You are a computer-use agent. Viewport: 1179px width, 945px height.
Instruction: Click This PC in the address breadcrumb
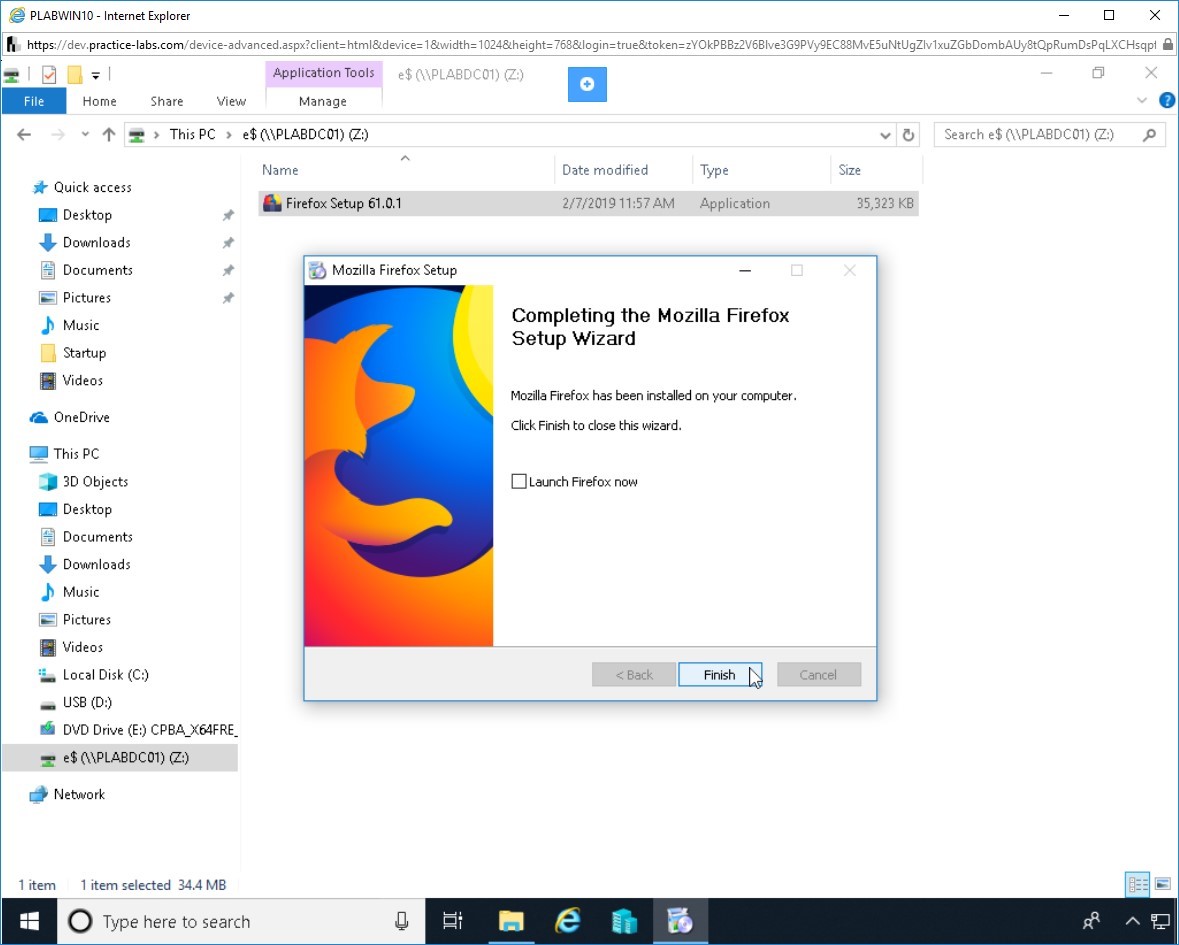click(x=192, y=135)
